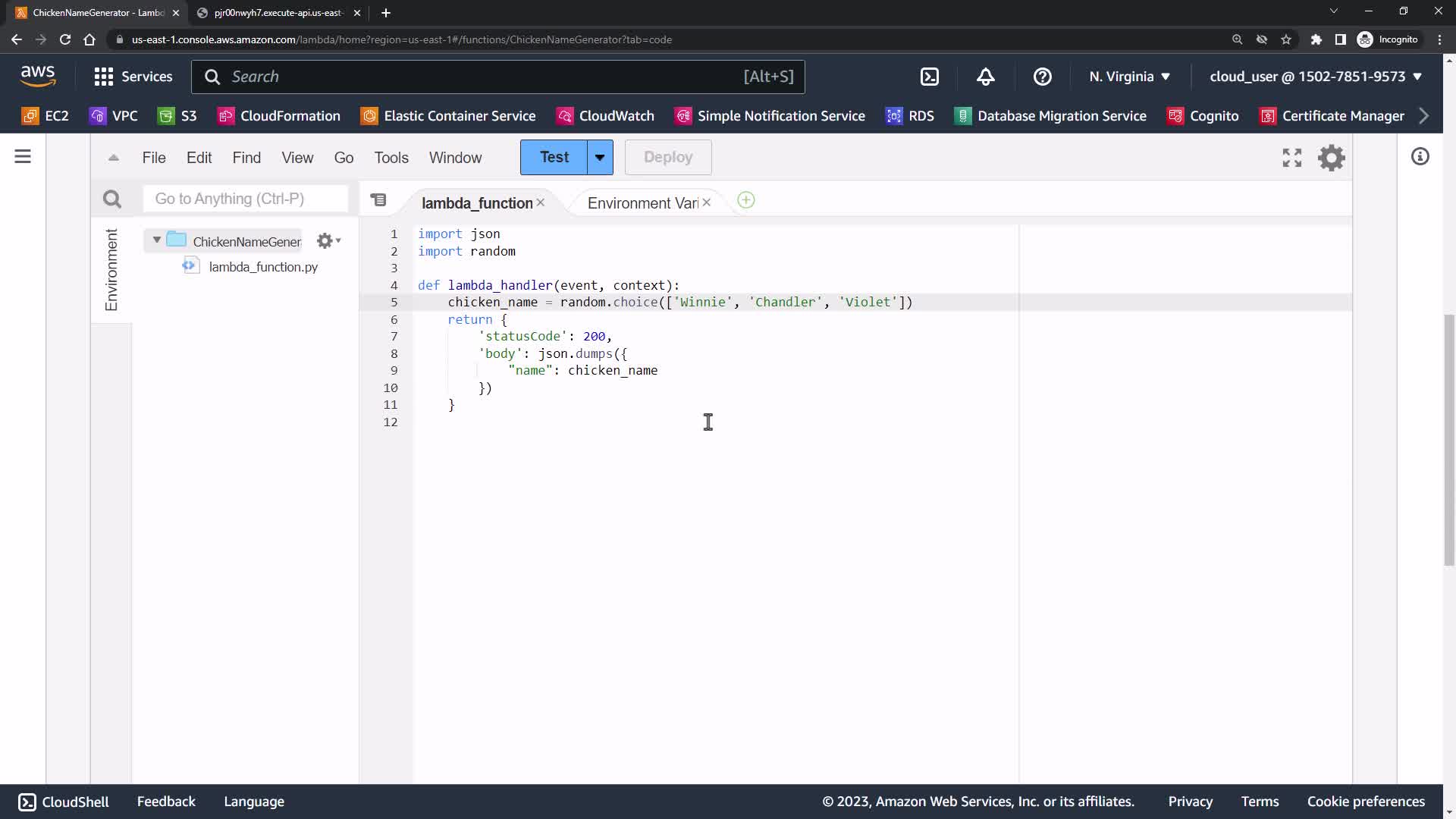Toggle the Environment side panel
This screenshot has height=819, width=1456.
[x=111, y=270]
